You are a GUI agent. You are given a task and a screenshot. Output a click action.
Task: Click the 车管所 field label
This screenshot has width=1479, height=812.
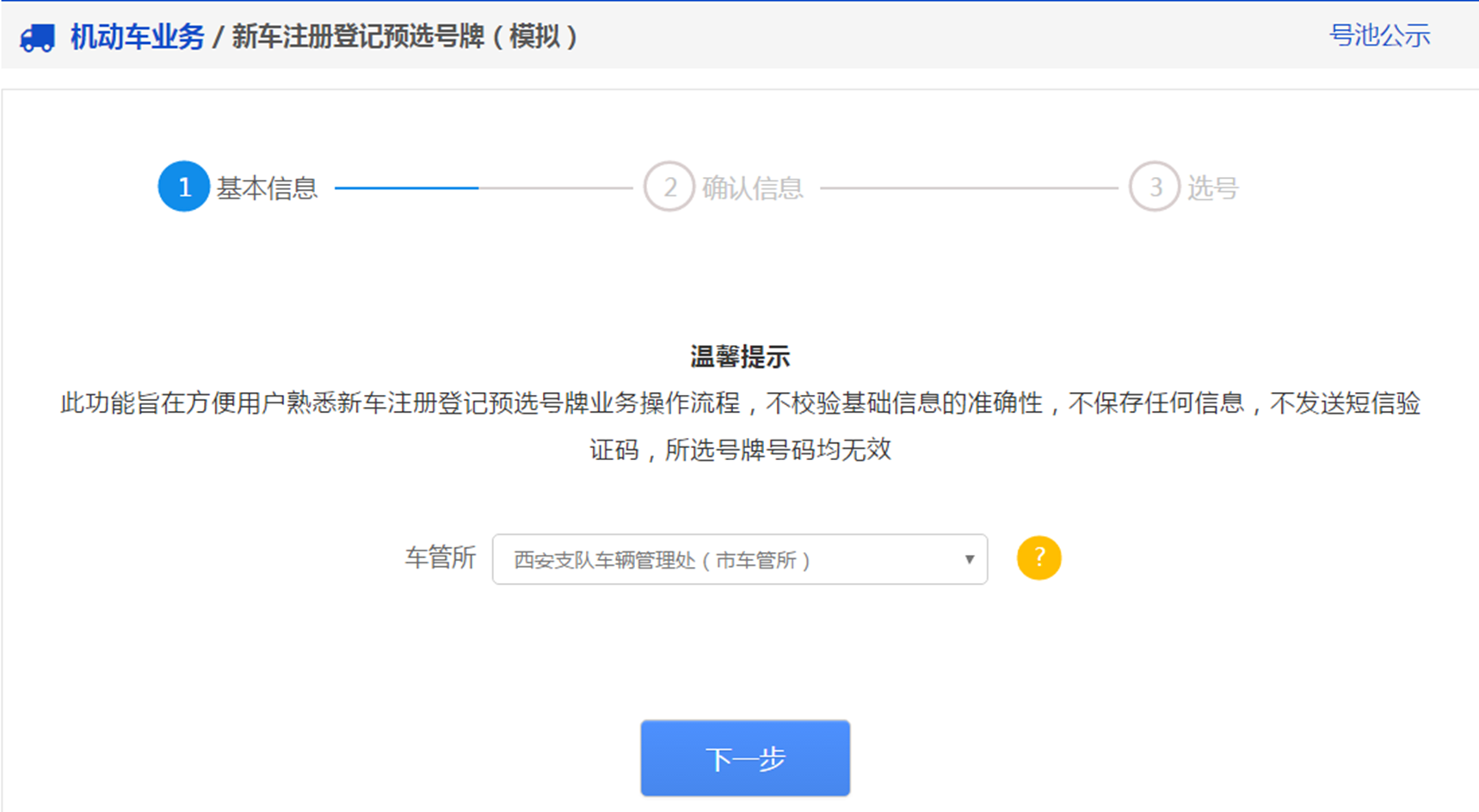point(441,557)
